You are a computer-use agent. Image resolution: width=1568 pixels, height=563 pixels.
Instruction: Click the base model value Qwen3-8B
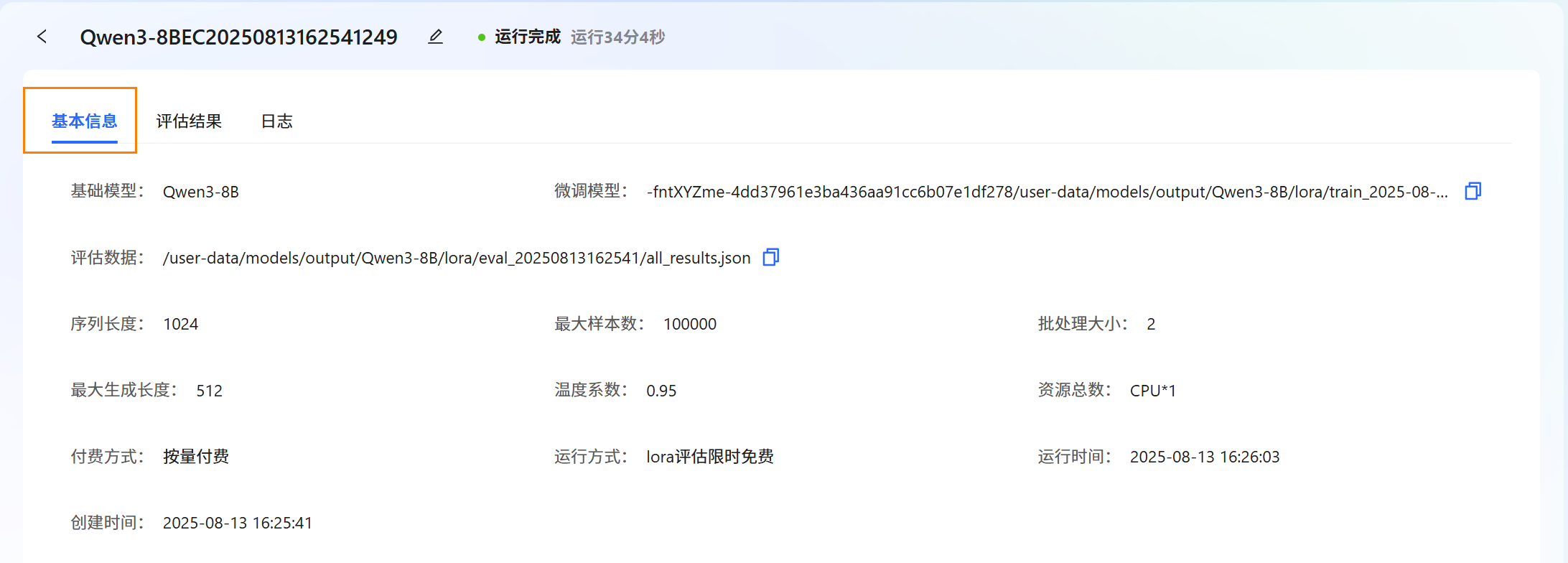(201, 192)
